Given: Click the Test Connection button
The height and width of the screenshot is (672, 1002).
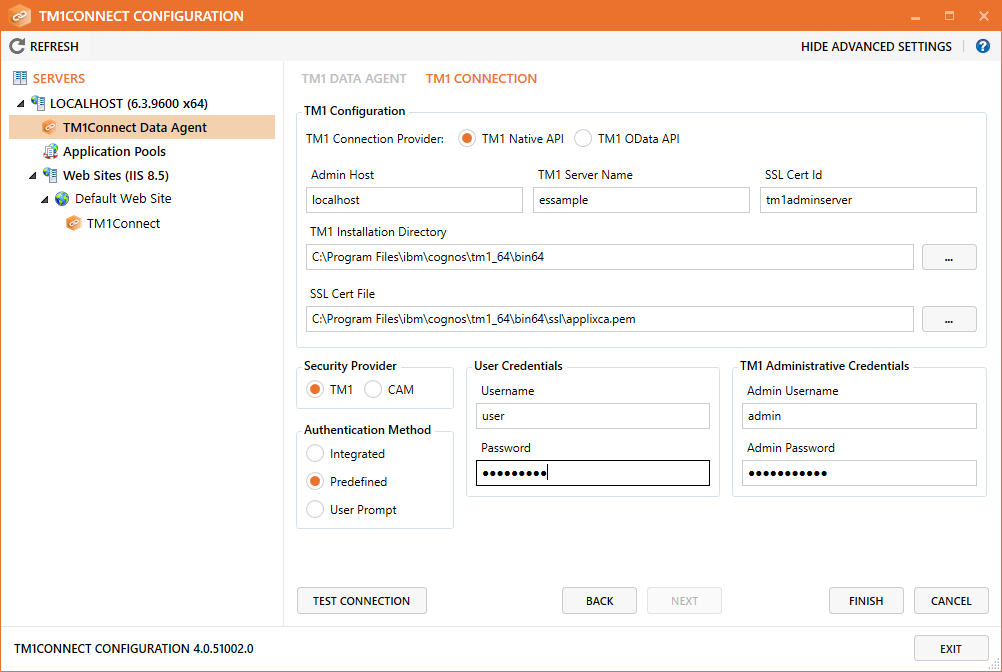Looking at the screenshot, I should (362, 600).
